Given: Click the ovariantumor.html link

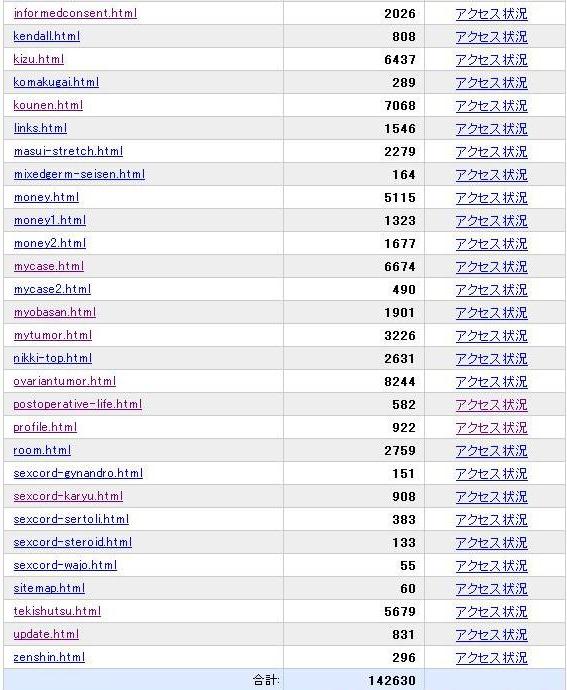Looking at the screenshot, I should [65, 381].
